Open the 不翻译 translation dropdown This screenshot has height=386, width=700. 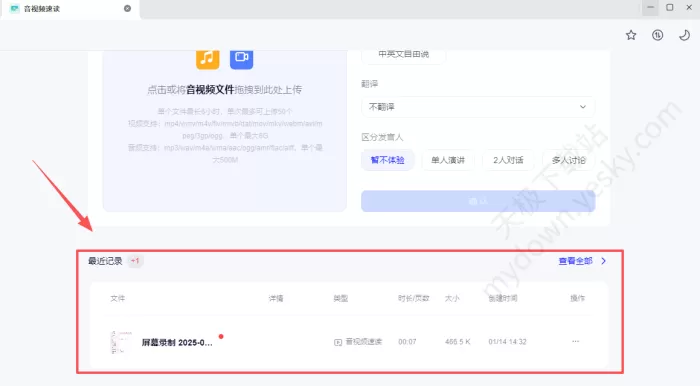(x=478, y=107)
